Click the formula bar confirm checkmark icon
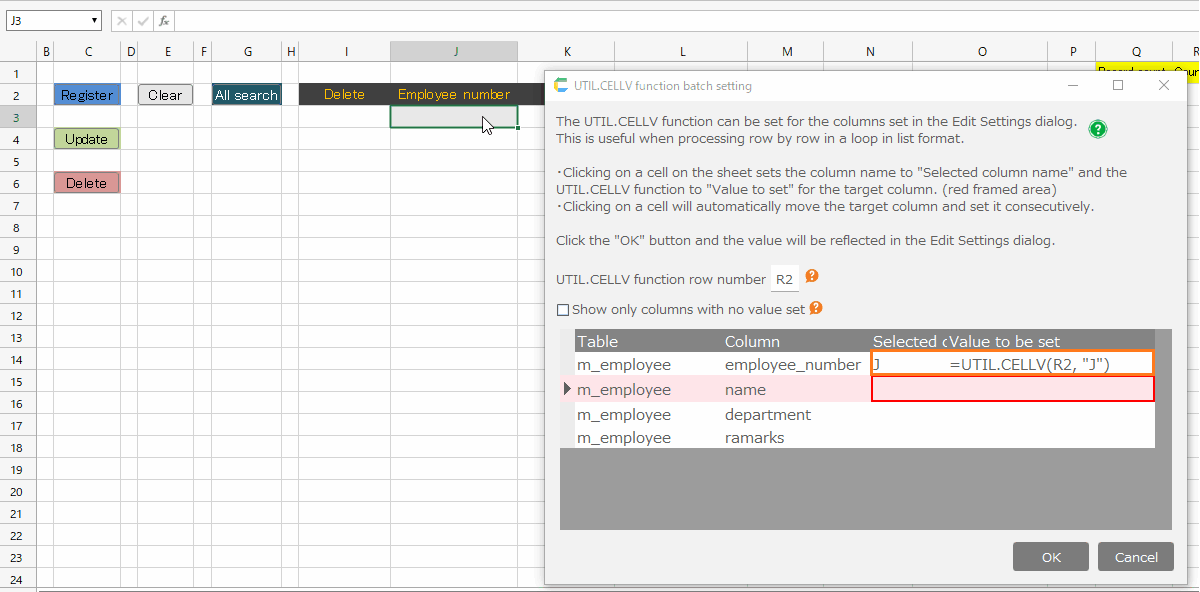This screenshot has height=592, width=1200. 143,20
